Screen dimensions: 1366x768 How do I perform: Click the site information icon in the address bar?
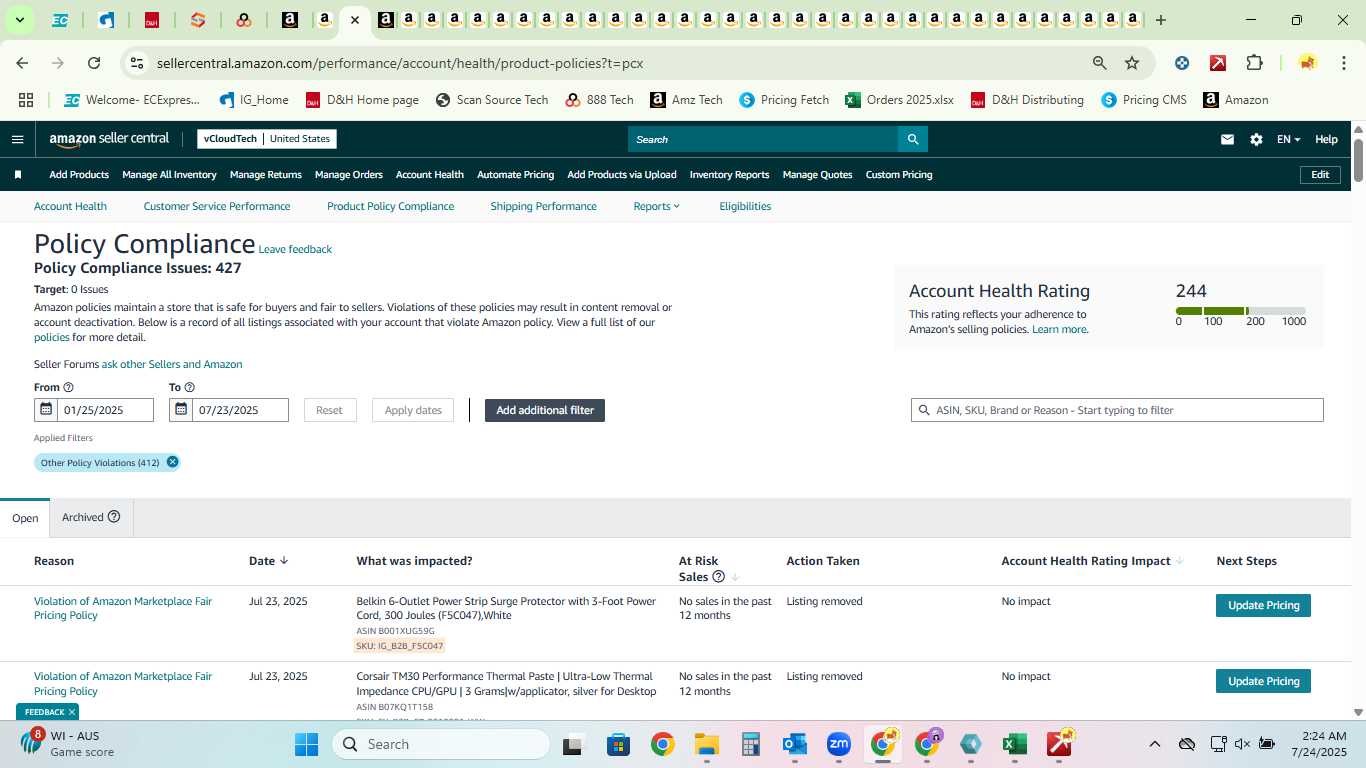137,63
